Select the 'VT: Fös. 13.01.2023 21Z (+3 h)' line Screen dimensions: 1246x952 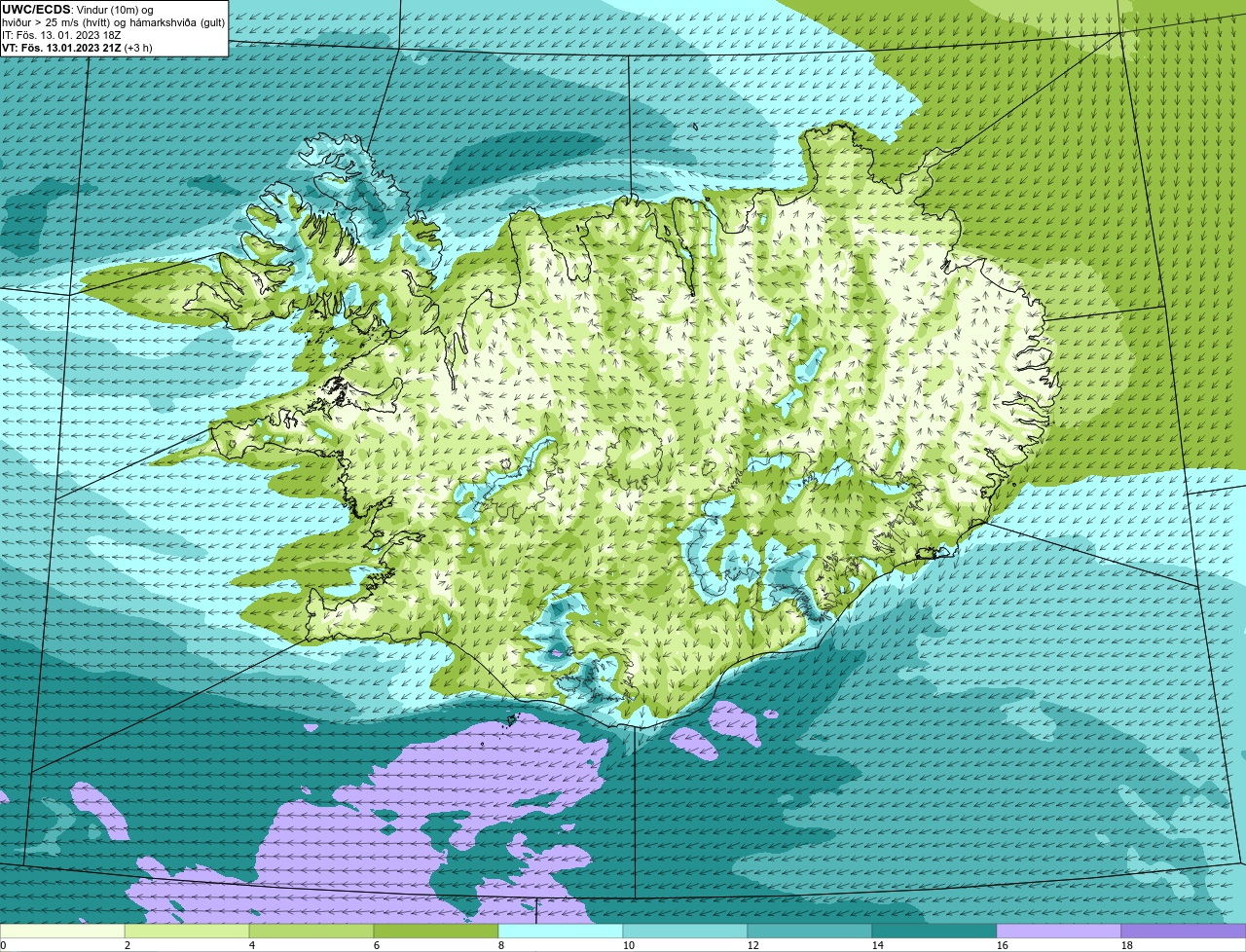pos(77,48)
